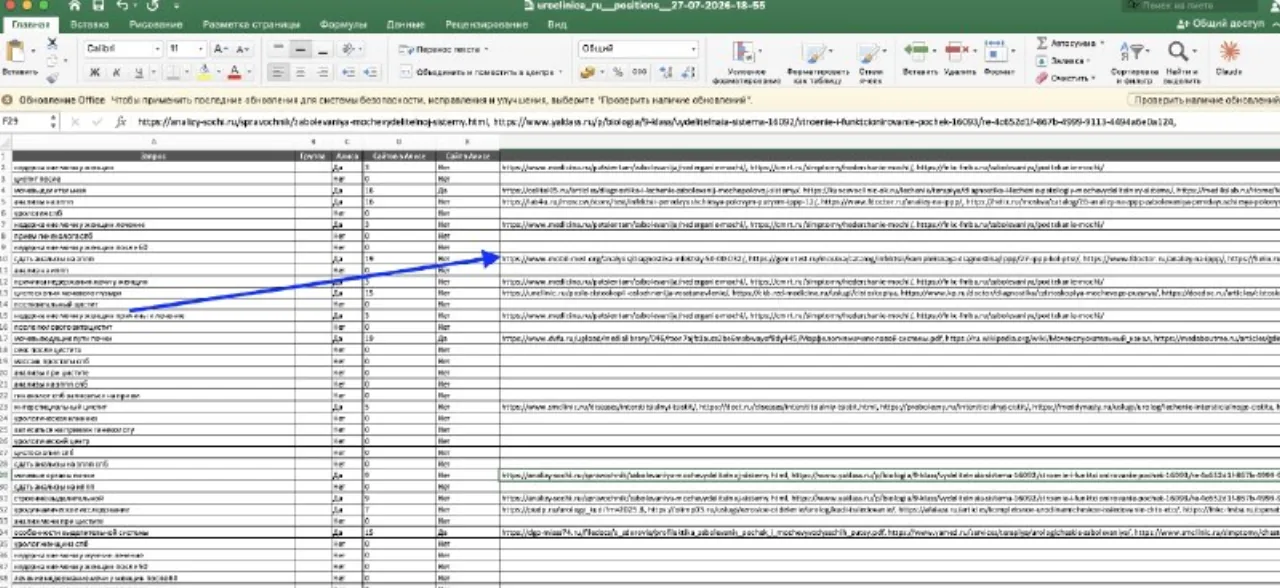This screenshot has height=588, width=1280.
Task: Switch to the Вставка (Insert) tab
Action: [x=91, y=24]
